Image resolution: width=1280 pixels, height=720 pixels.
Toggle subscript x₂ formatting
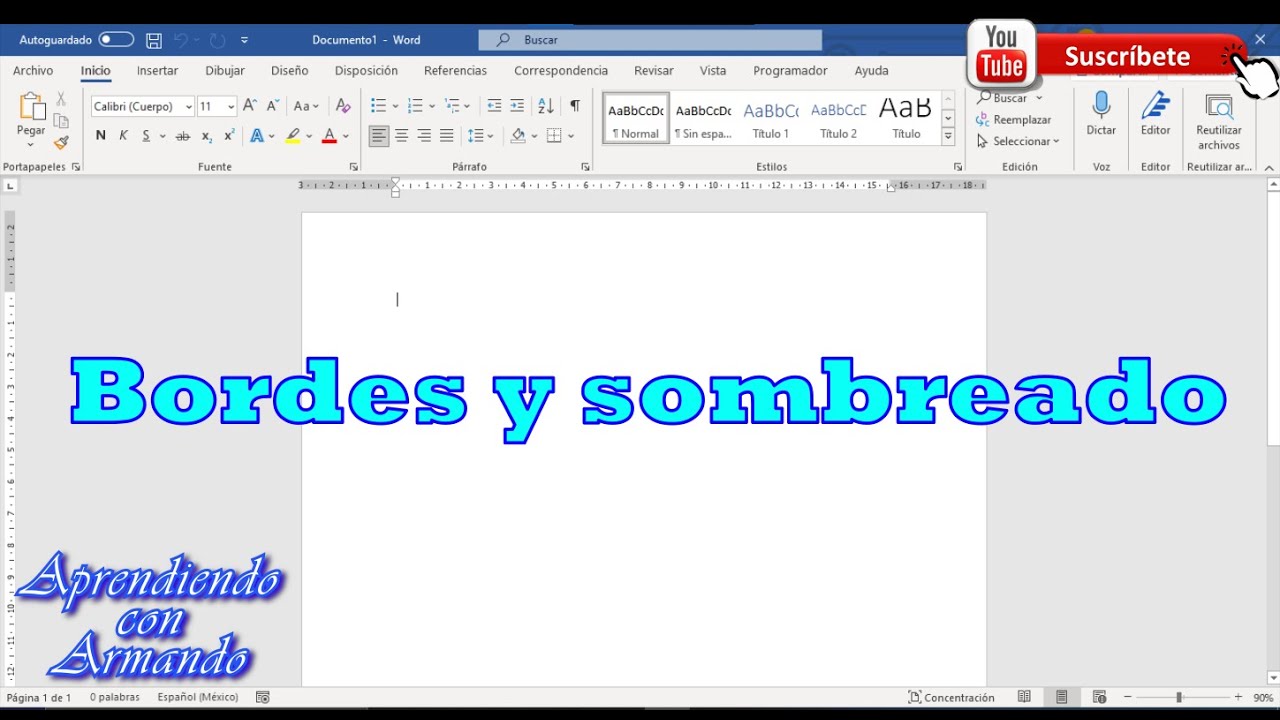(206, 136)
